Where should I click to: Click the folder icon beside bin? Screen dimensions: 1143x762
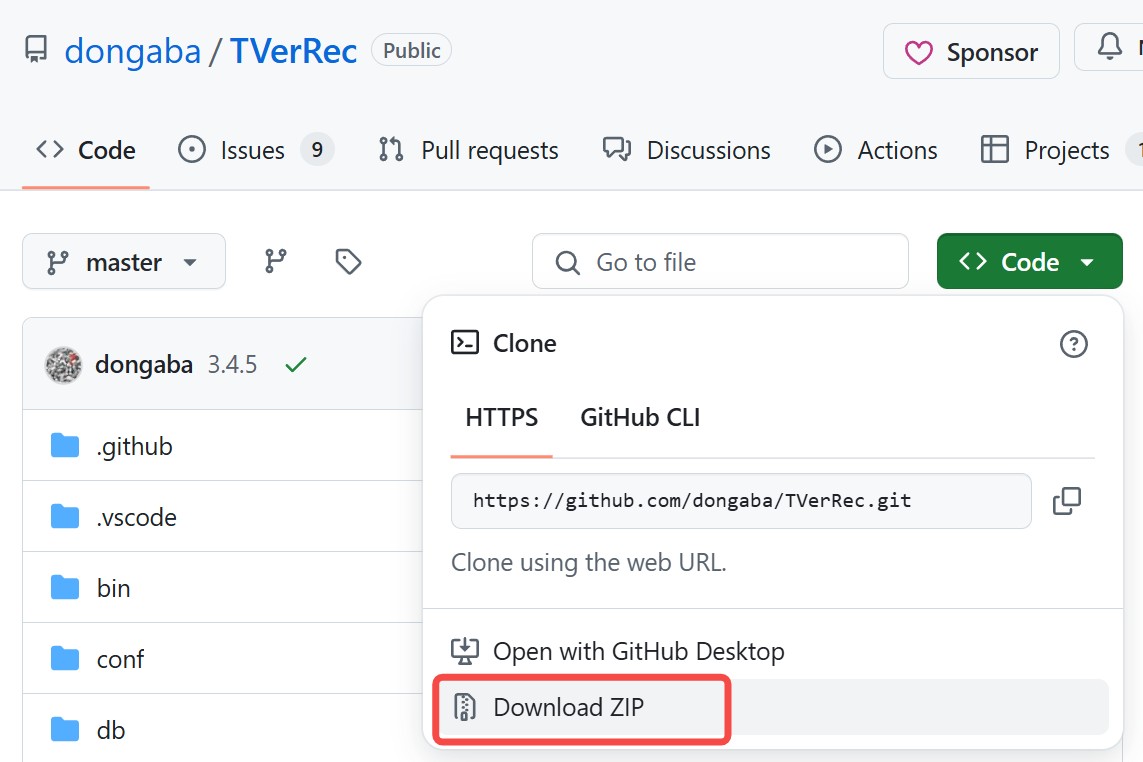(x=65, y=587)
